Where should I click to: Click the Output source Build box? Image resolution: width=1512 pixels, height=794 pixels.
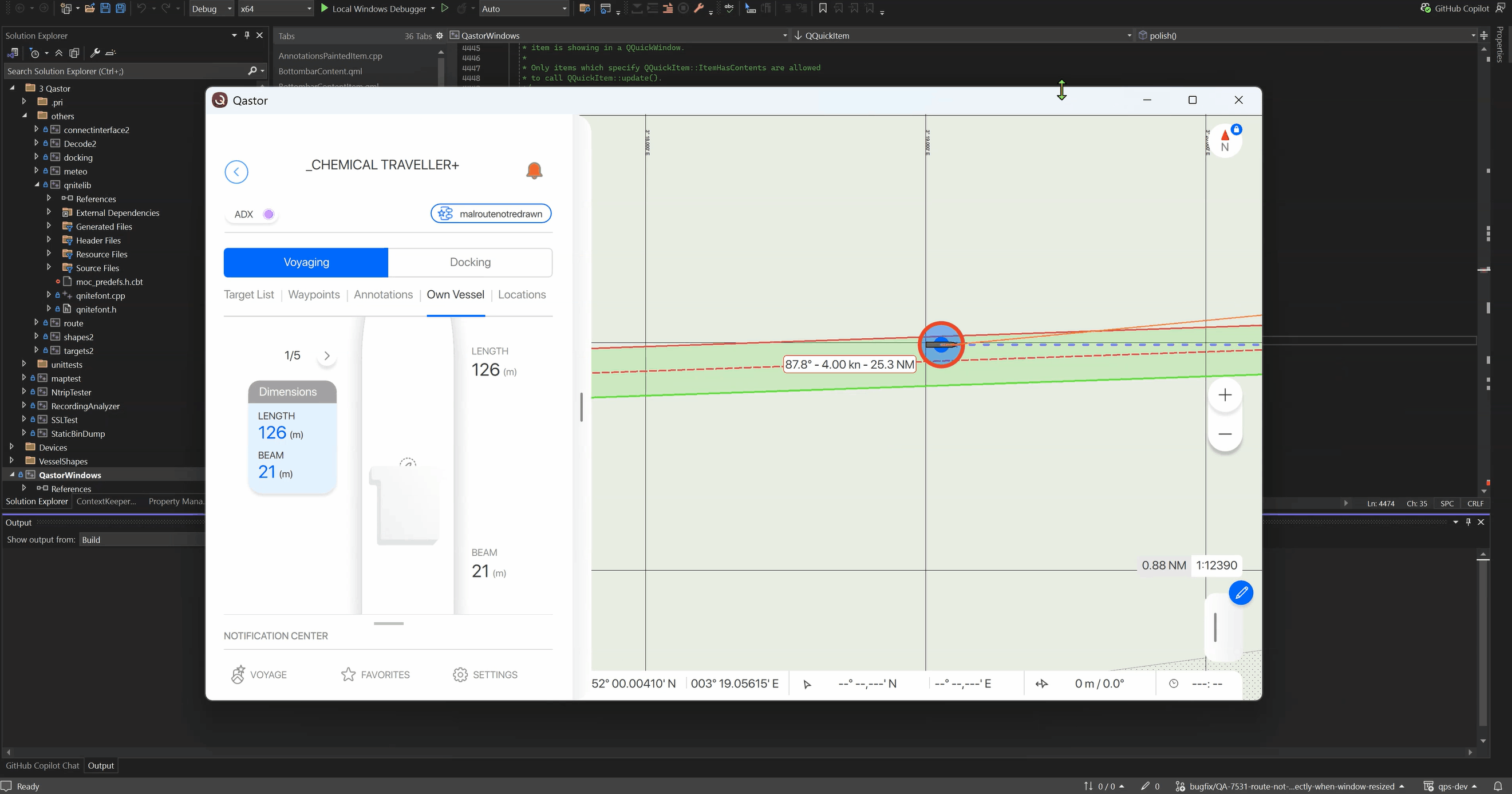pos(141,539)
